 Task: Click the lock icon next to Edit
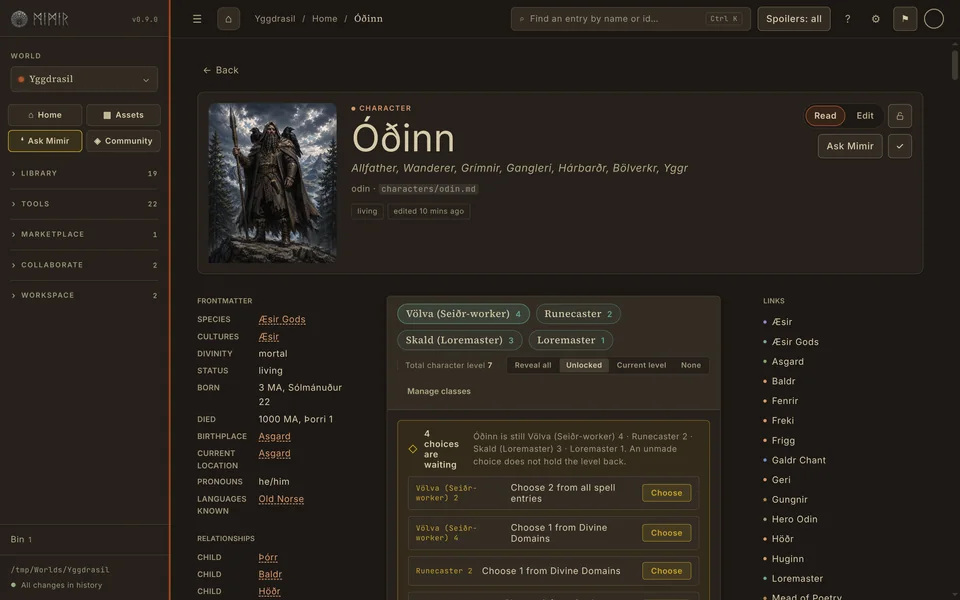(x=899, y=116)
